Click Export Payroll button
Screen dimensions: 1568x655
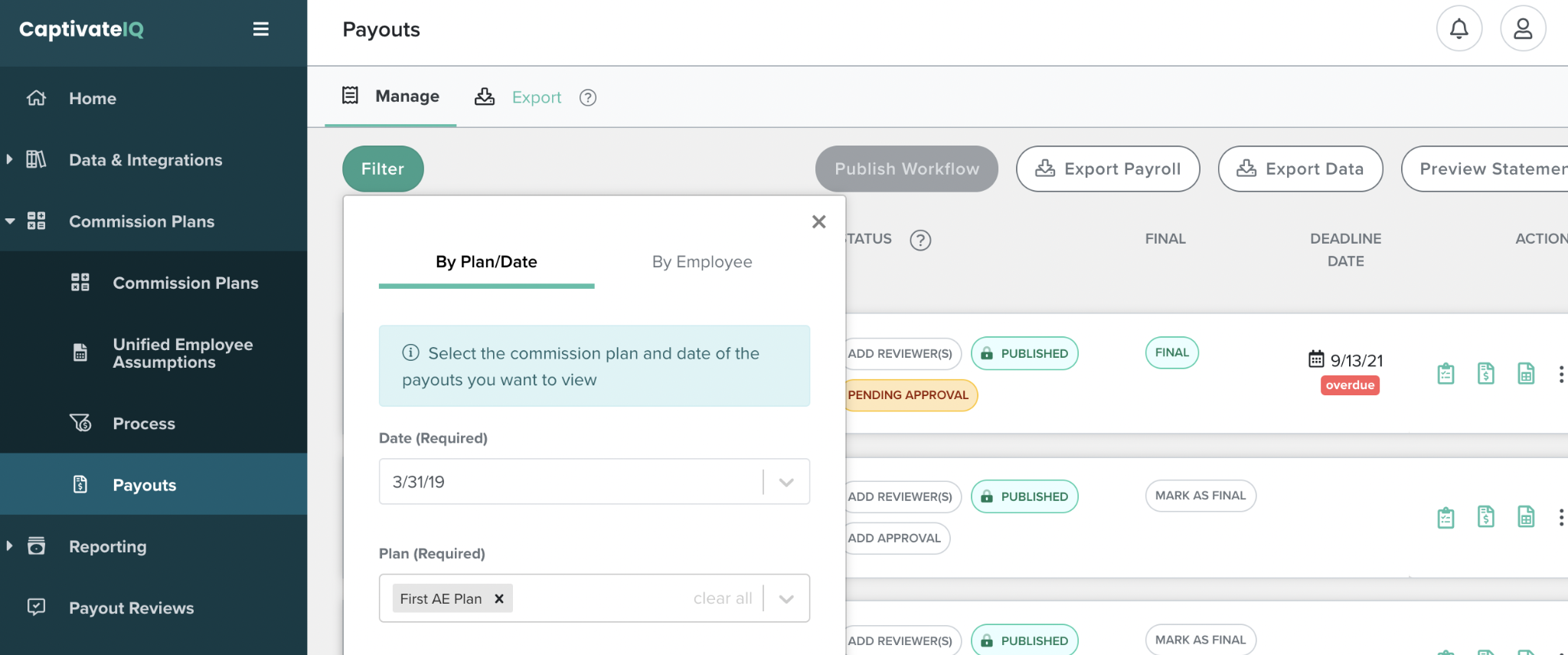tap(1107, 169)
